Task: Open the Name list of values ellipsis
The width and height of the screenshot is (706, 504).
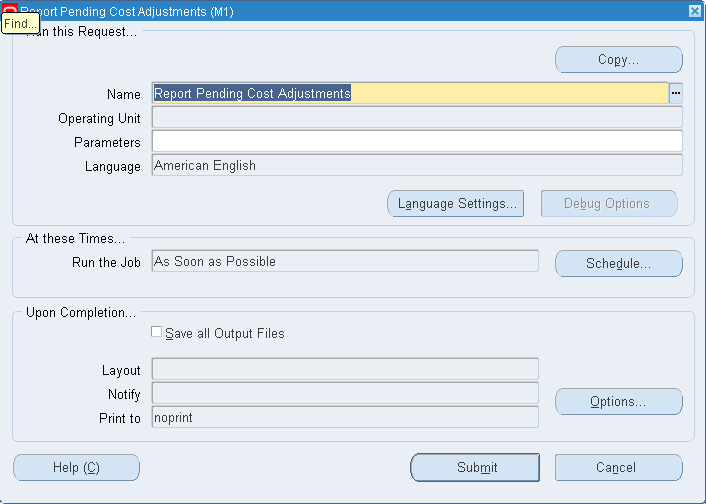Action: click(675, 93)
